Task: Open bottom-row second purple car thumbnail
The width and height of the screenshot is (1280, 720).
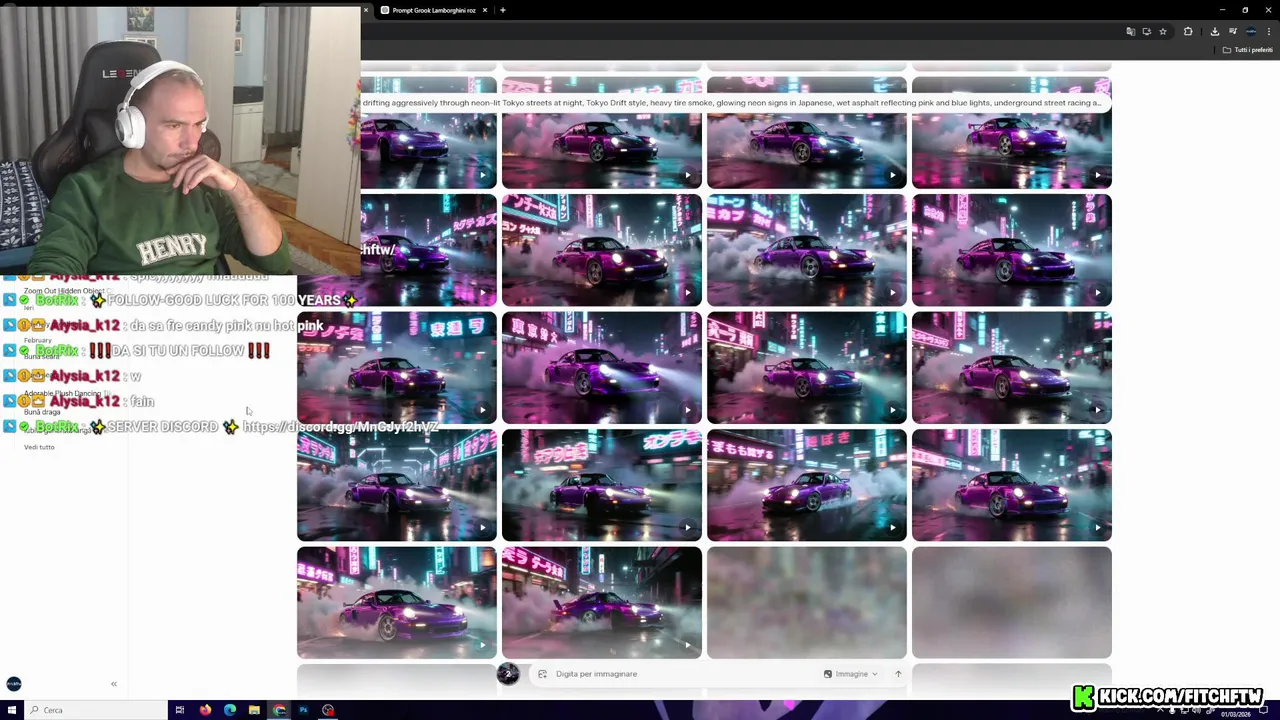Action: [601, 602]
